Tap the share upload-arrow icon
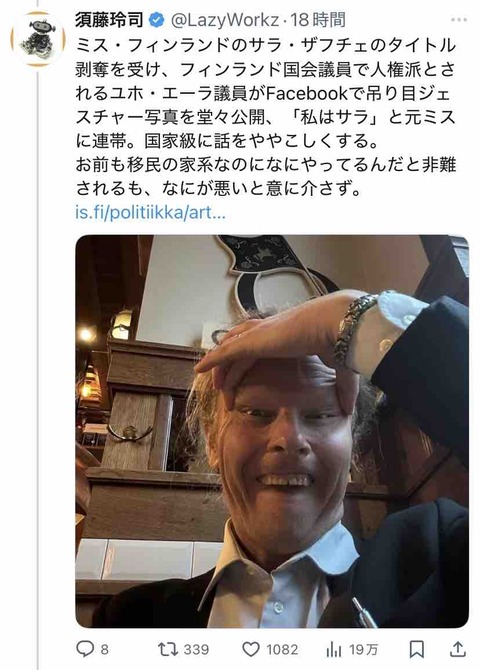Screen dimensions: 480x670 (457, 649)
